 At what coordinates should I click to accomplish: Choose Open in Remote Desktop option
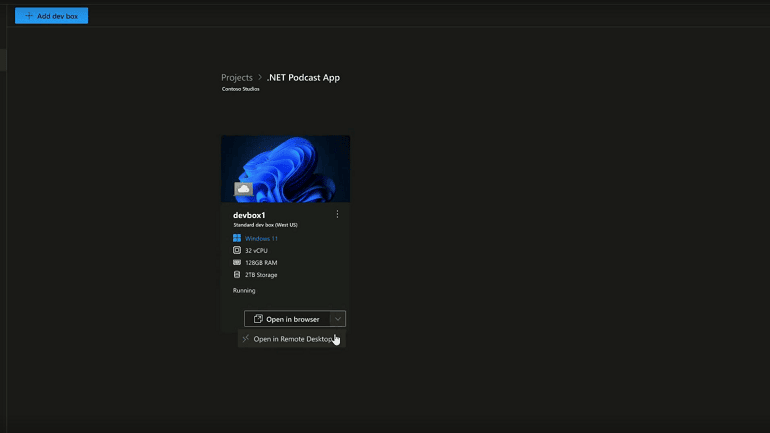pyautogui.click(x=292, y=339)
